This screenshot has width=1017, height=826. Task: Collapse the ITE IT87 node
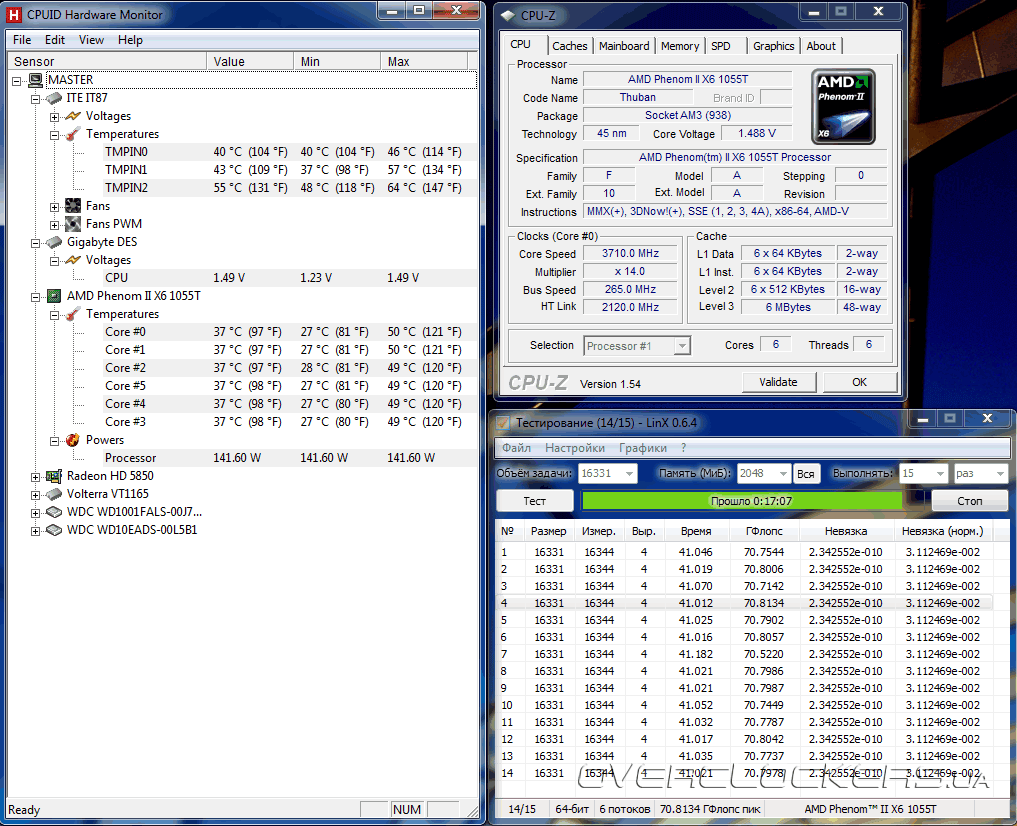(x=36, y=99)
